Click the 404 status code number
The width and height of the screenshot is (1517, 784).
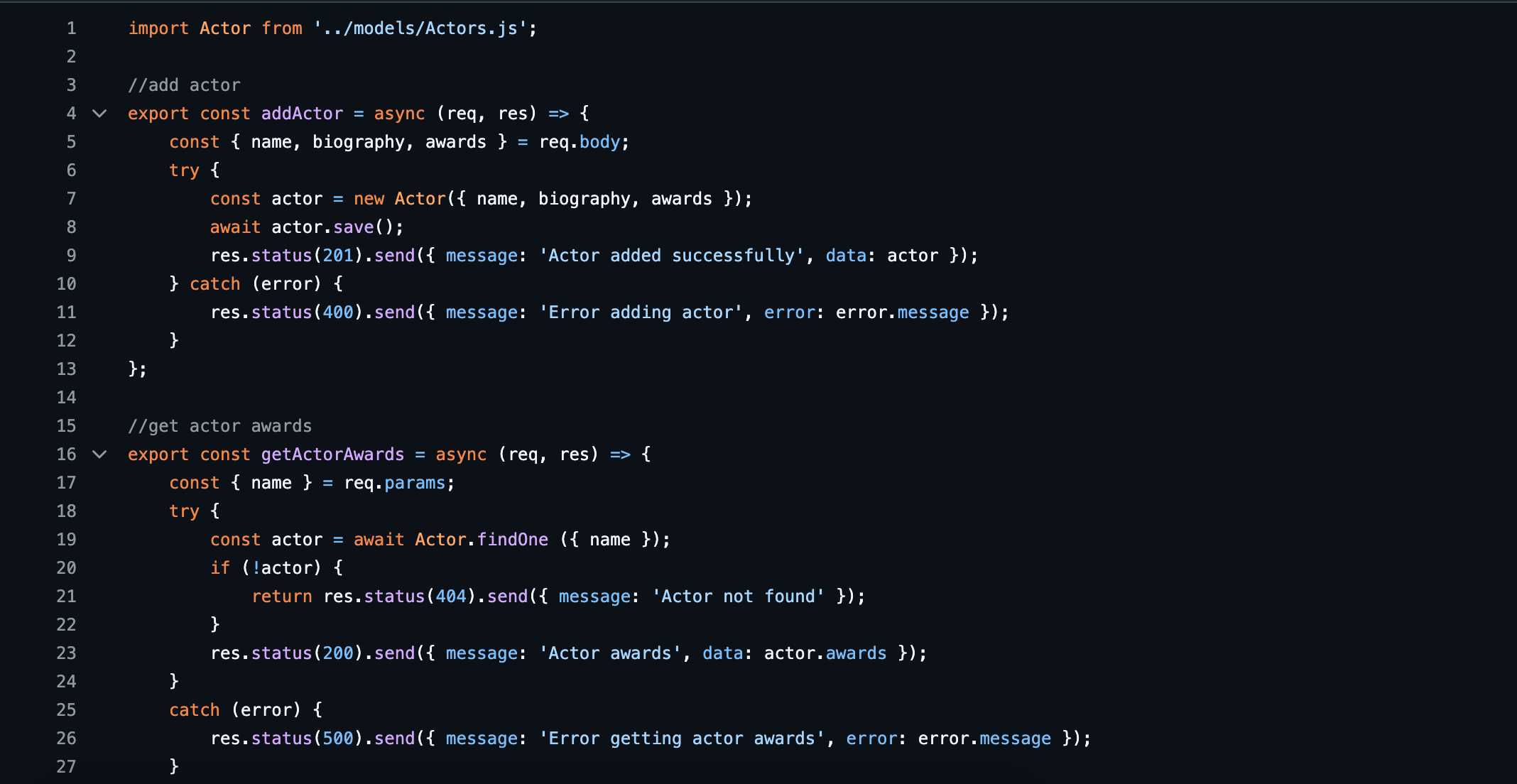451,597
